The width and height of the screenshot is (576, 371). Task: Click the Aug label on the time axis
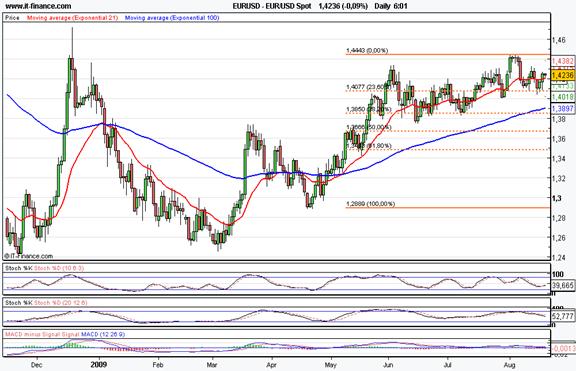pos(510,365)
